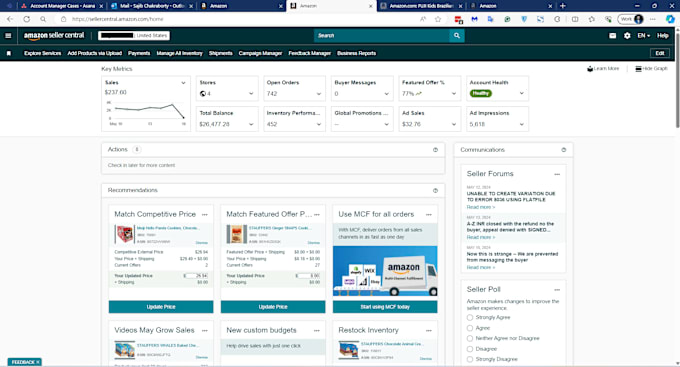Expand the Ad Impressions dropdown
680x367 pixels.
[522, 124]
